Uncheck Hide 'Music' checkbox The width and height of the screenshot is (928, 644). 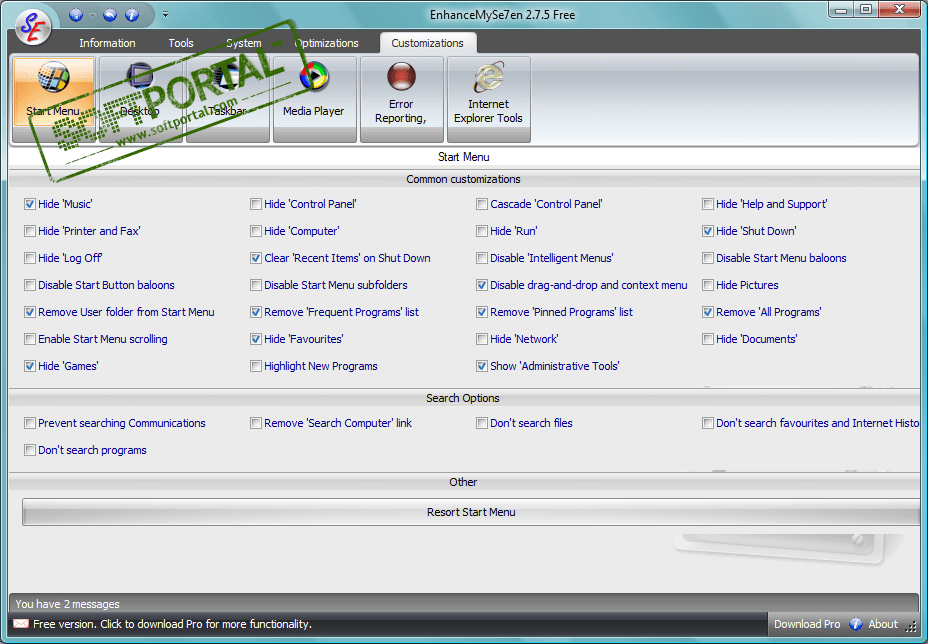30,204
